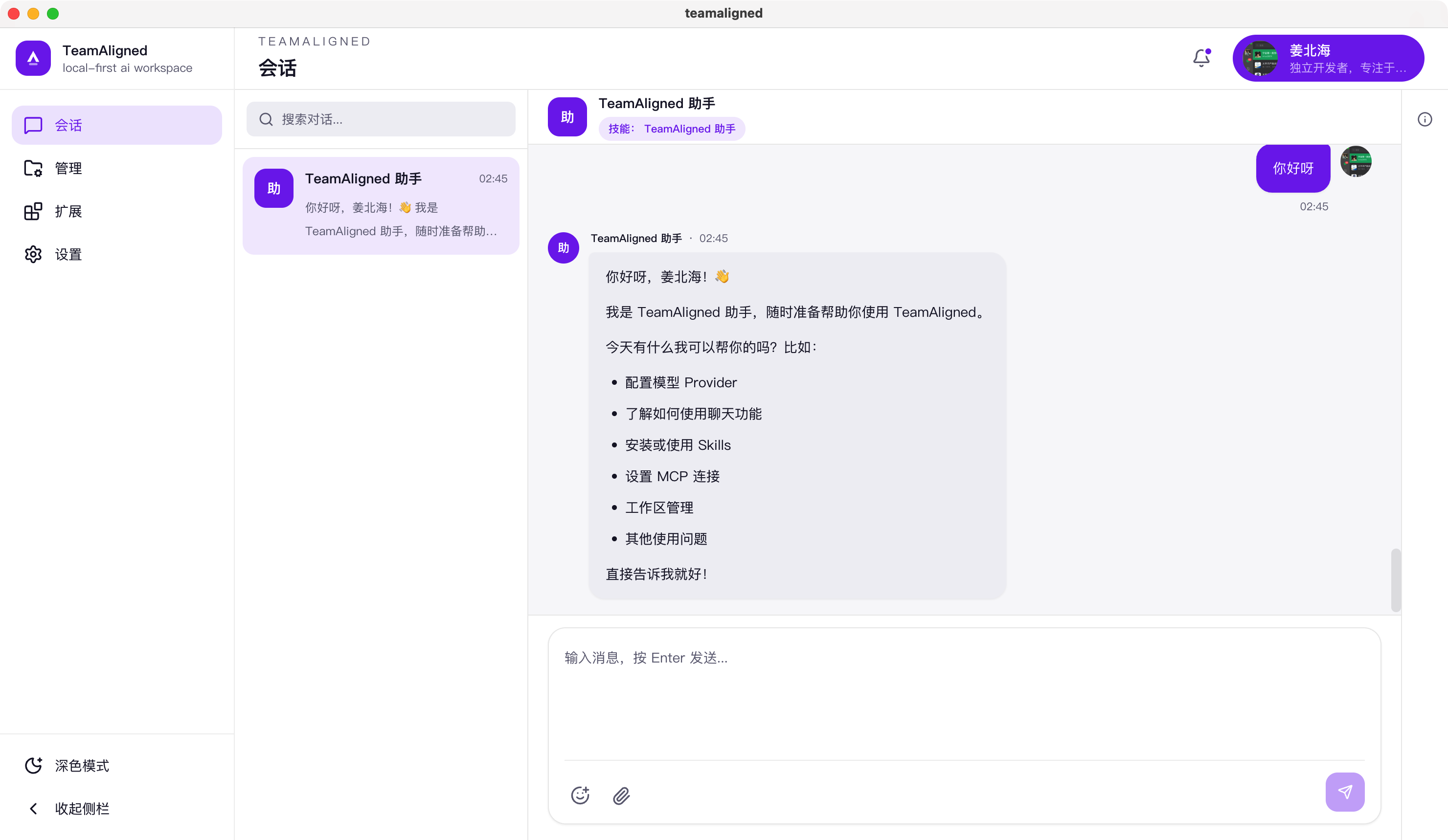Click the 搜索对话 search field
The height and width of the screenshot is (840, 1448).
point(381,119)
